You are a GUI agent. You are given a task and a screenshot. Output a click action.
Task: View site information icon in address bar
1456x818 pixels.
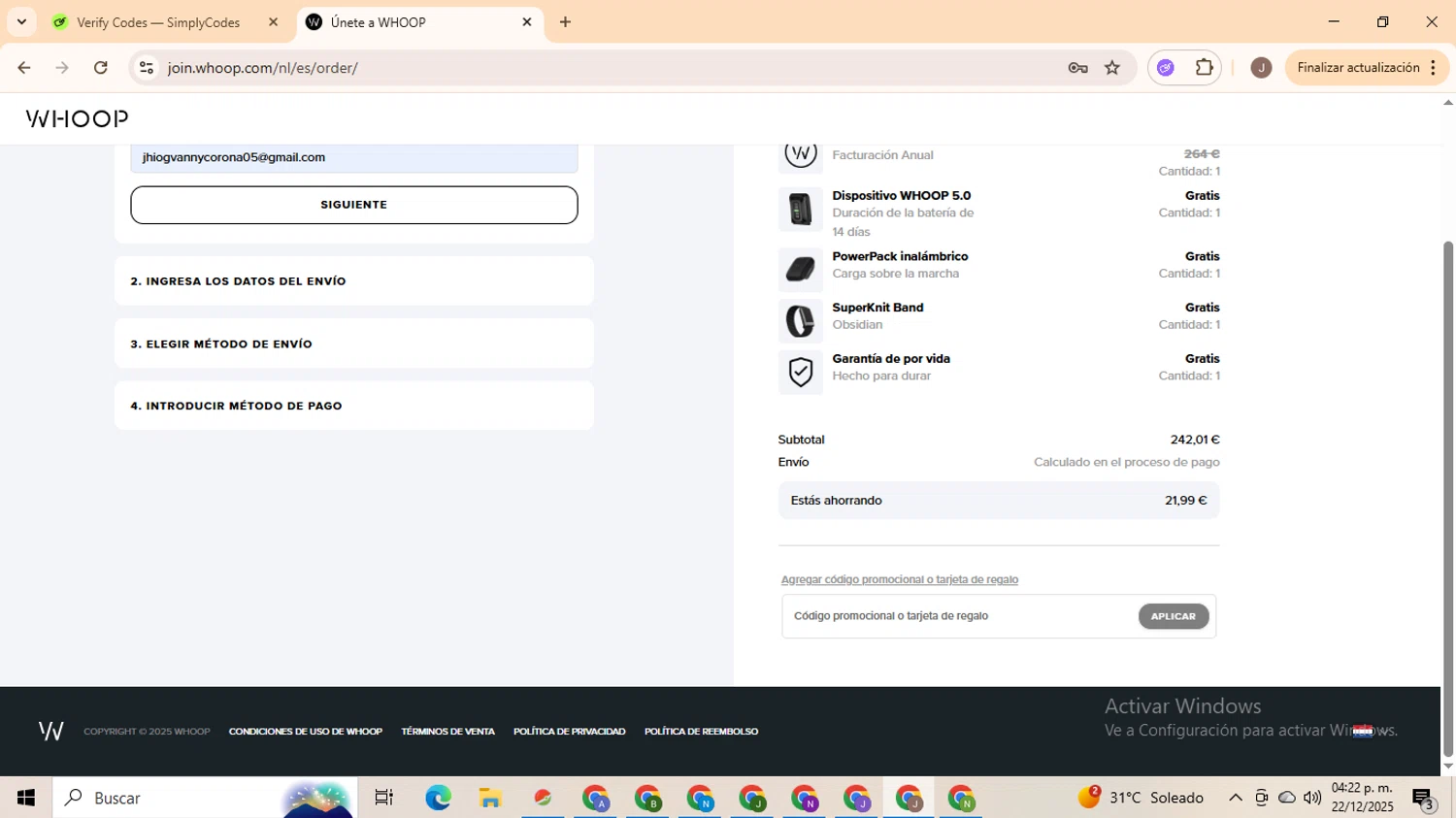pos(147,68)
